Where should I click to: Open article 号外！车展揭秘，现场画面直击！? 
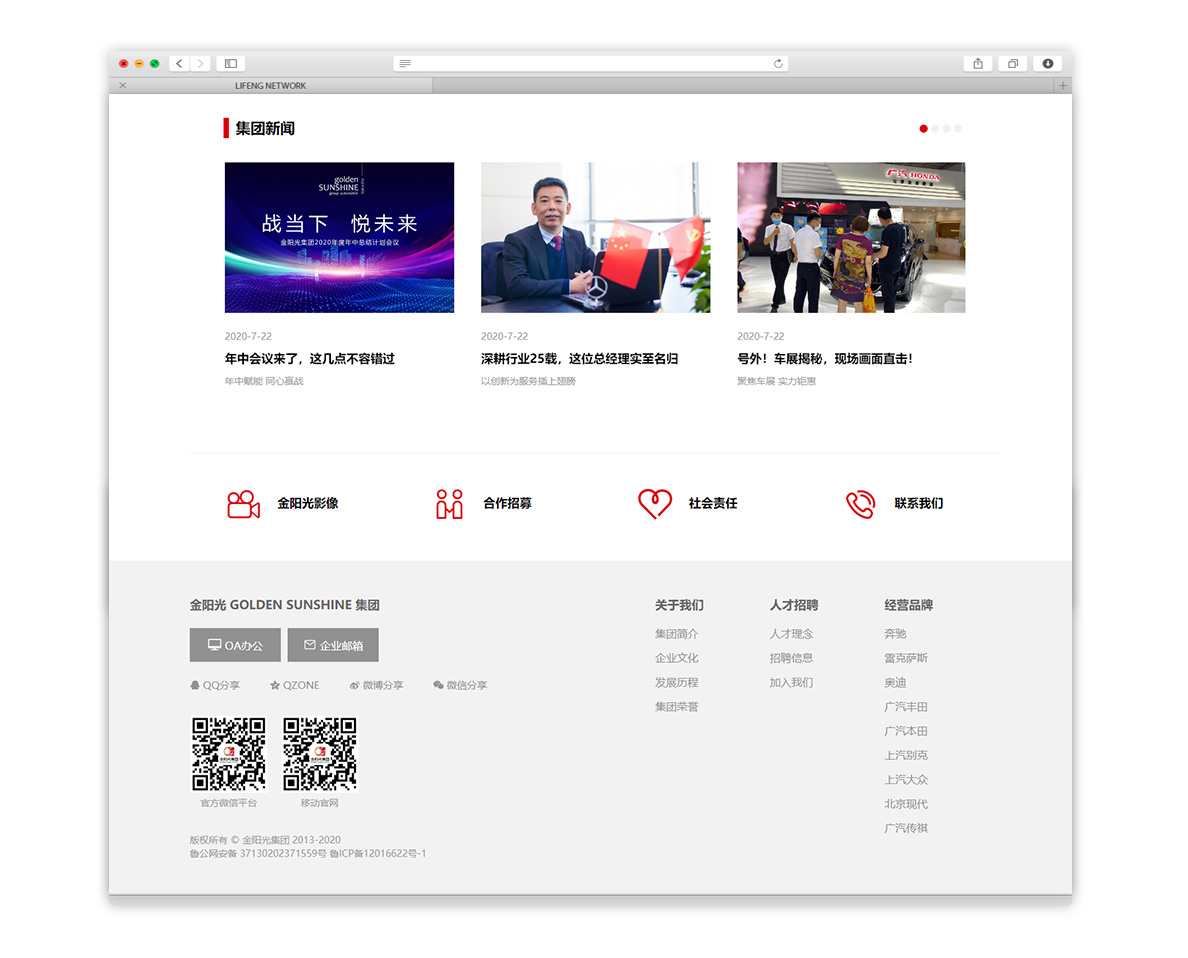(824, 358)
